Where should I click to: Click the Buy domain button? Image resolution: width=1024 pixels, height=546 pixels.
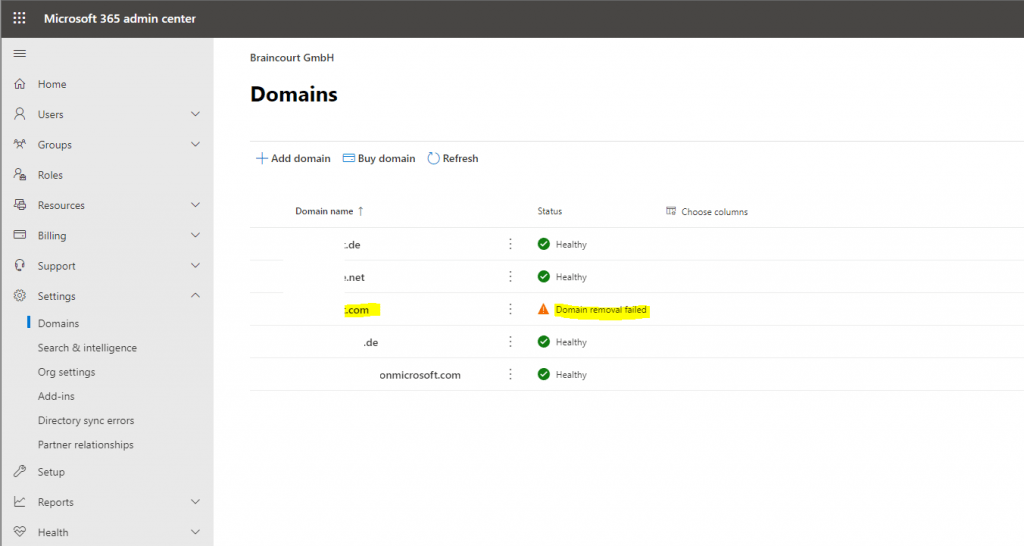379,158
